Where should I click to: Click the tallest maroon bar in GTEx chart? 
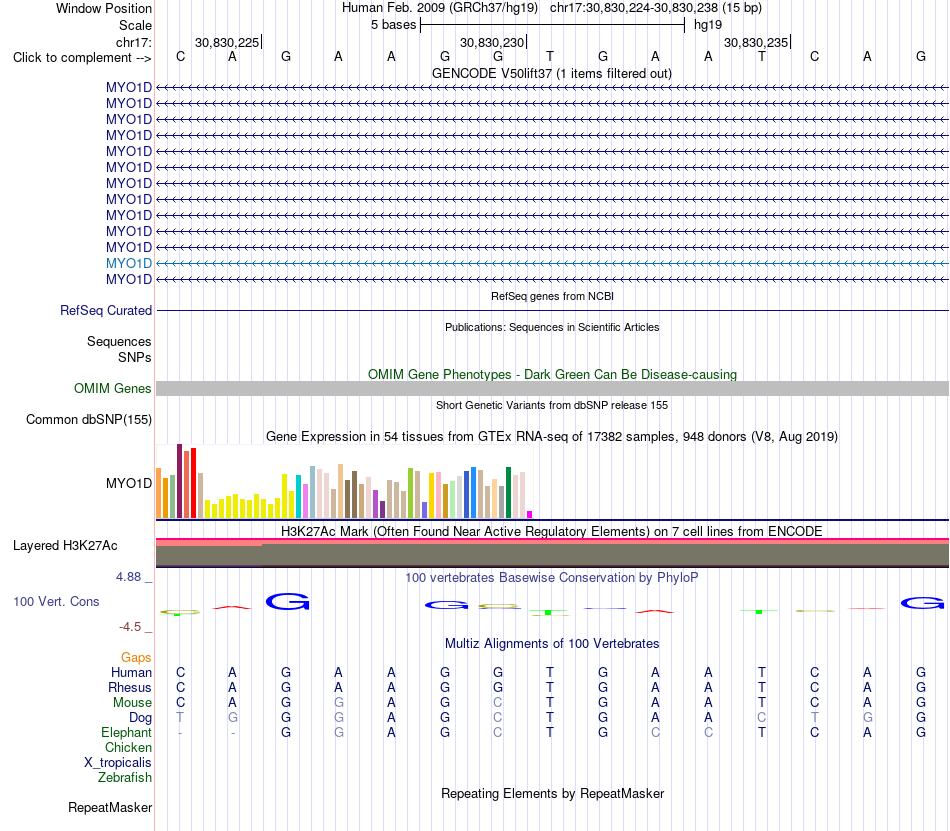coord(179,481)
